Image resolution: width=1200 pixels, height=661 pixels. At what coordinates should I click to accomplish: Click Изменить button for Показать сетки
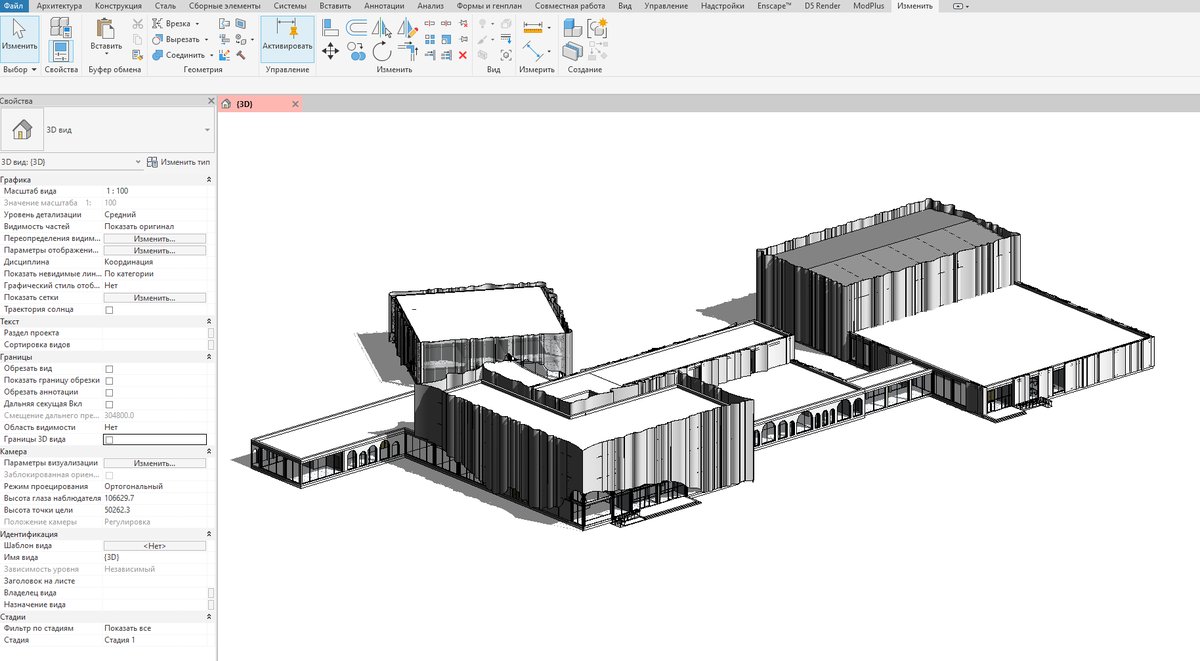pyautogui.click(x=155, y=298)
